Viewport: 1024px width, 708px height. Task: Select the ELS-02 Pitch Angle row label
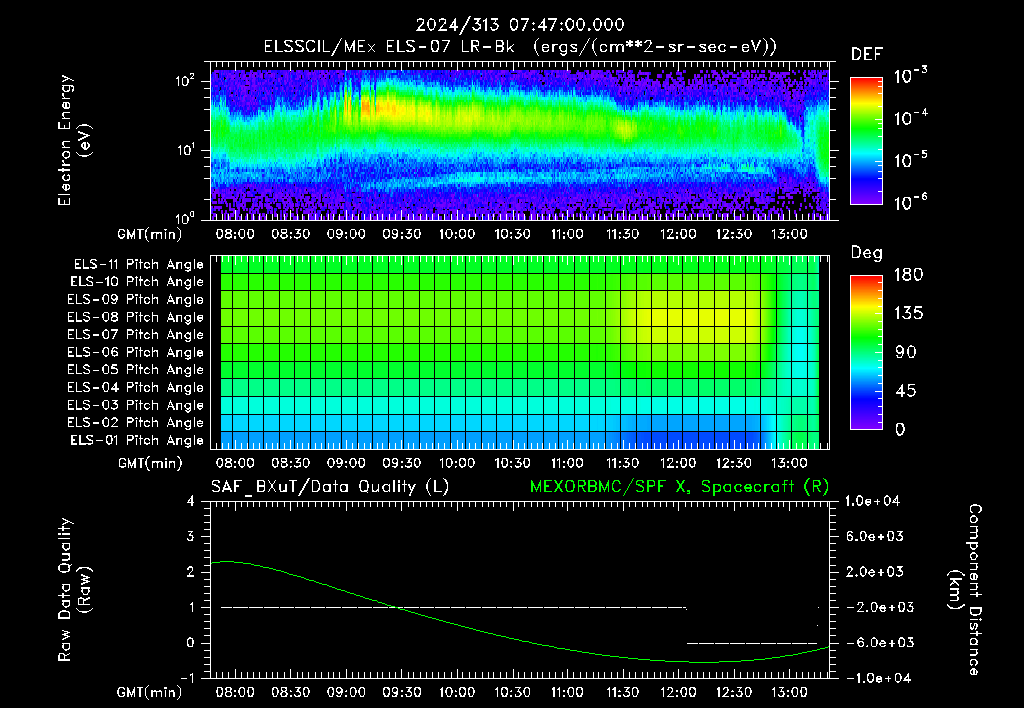[136, 423]
